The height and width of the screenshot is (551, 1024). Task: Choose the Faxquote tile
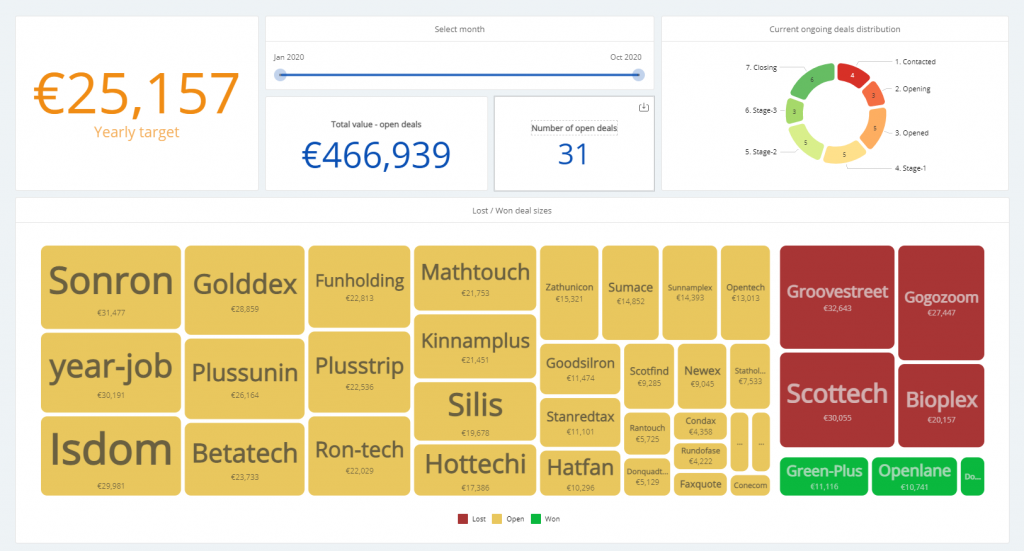tap(700, 484)
